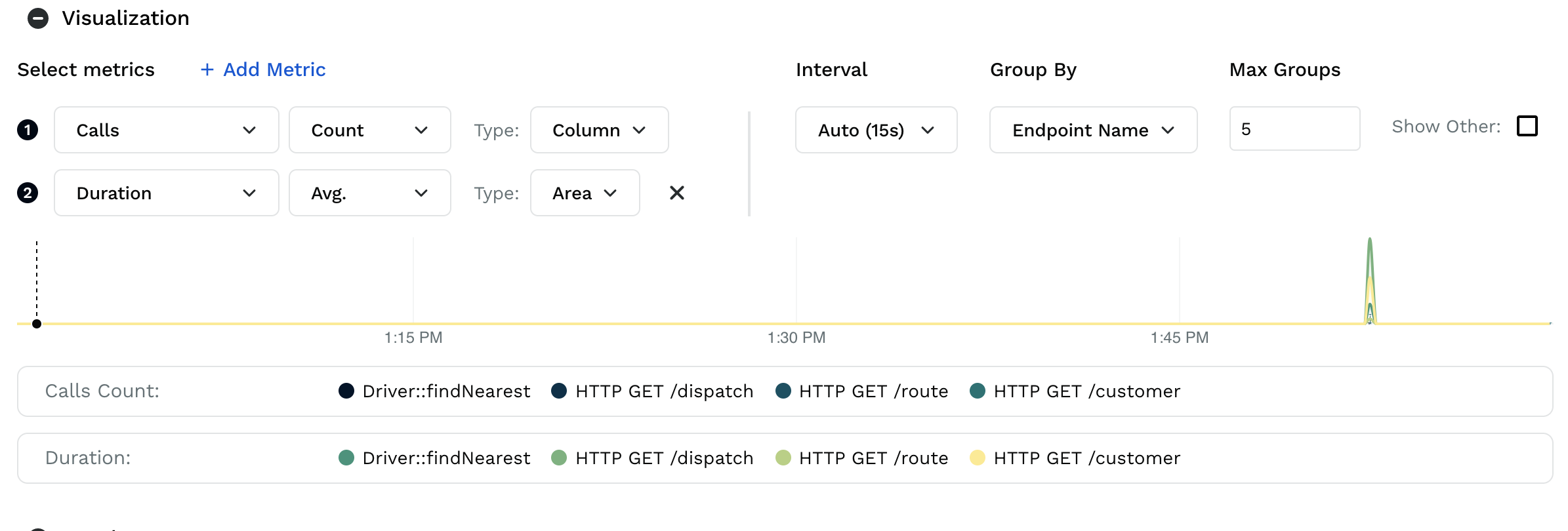This screenshot has width=1568, height=531.
Task: Click the metric number 1 badge
Action: [28, 130]
